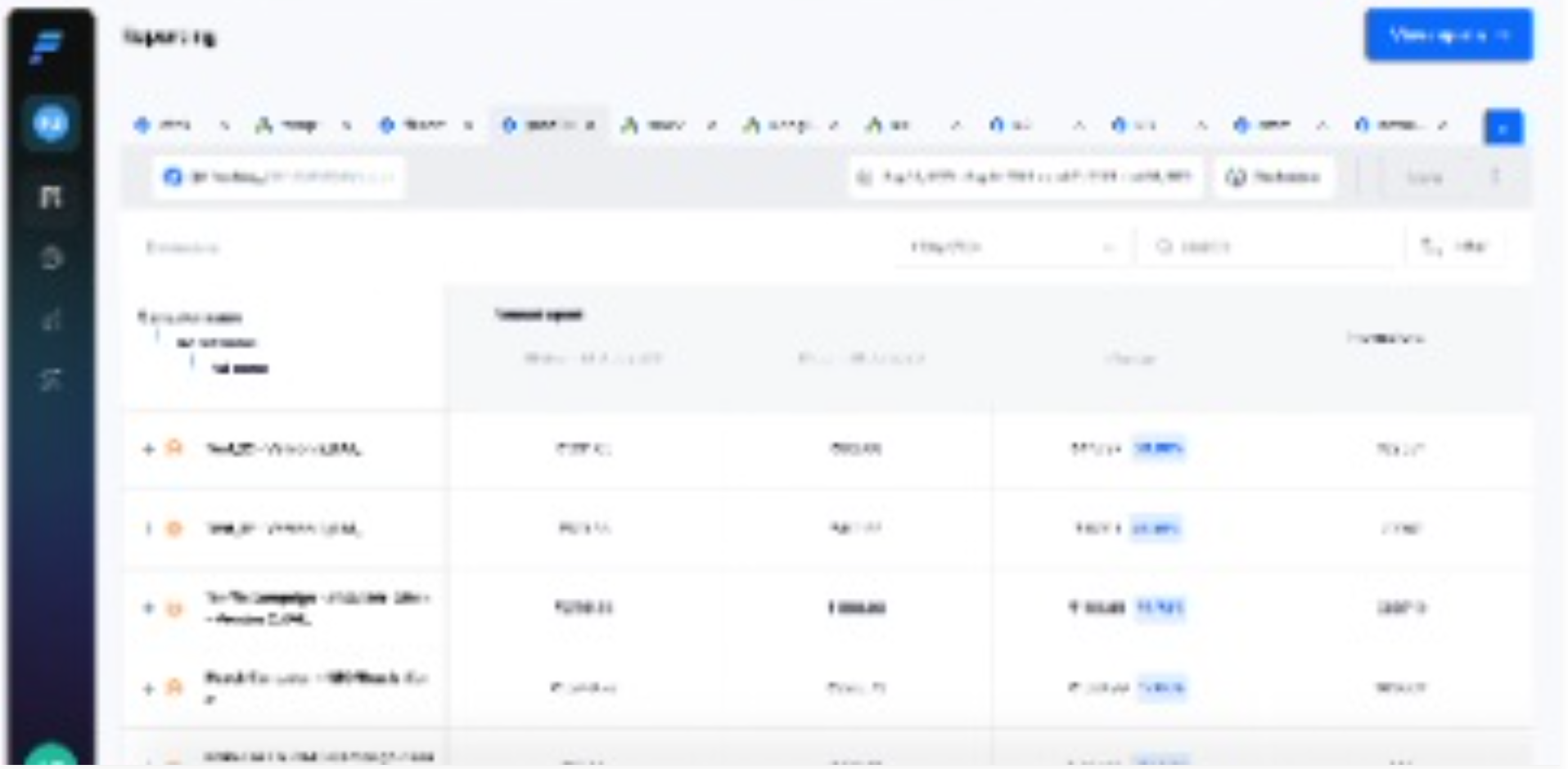Image resolution: width=1568 pixels, height=769 pixels.
Task: Select the highlighted fourth report tab
Action: 542,125
